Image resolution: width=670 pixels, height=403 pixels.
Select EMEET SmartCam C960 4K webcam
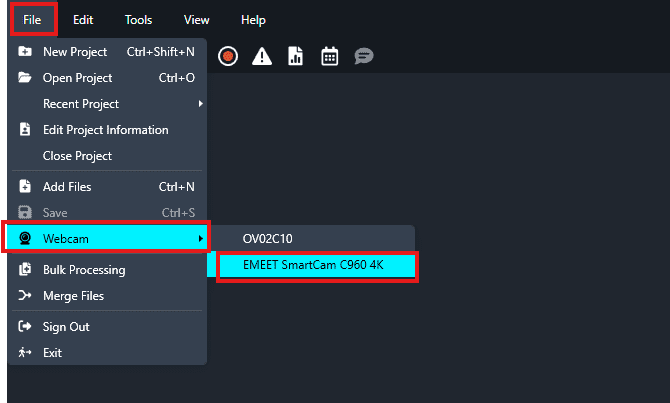tap(313, 265)
